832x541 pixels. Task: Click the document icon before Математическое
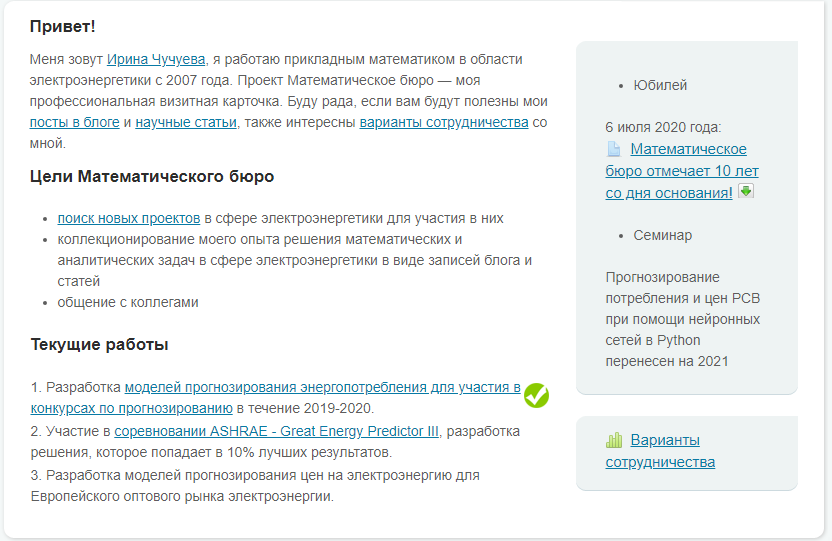(613, 149)
